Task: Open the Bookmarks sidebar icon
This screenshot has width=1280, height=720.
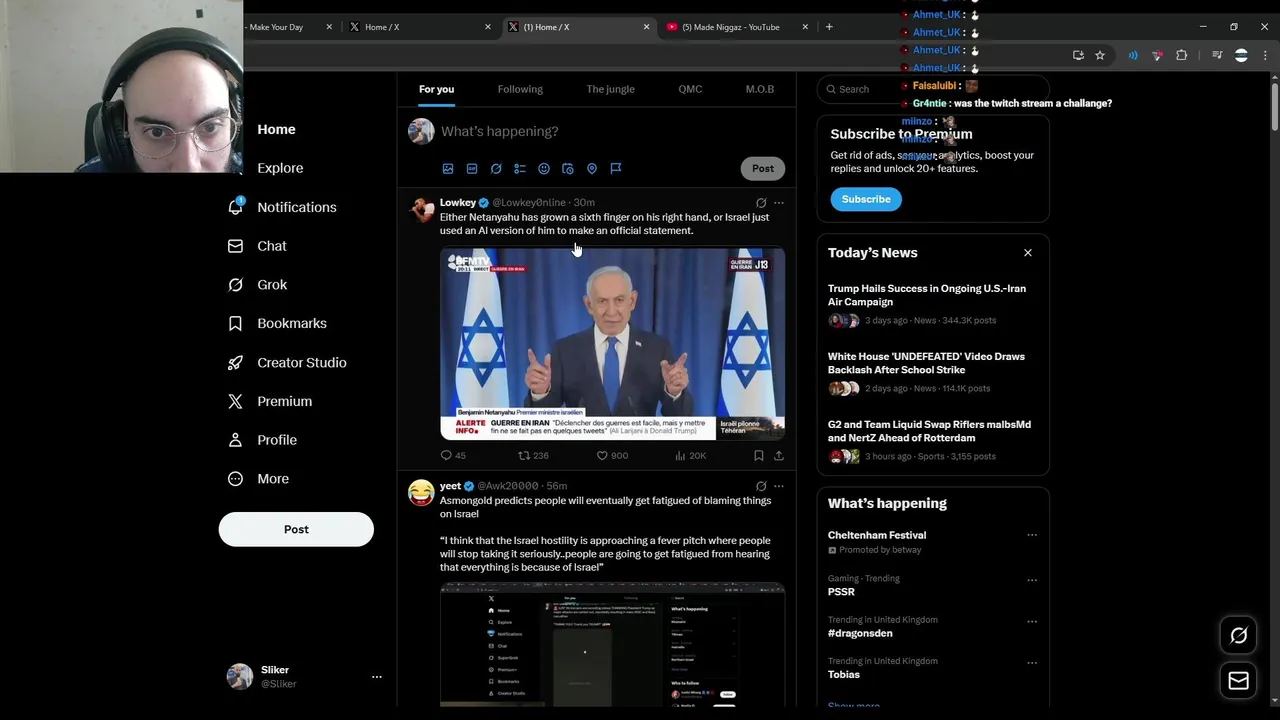Action: point(235,324)
